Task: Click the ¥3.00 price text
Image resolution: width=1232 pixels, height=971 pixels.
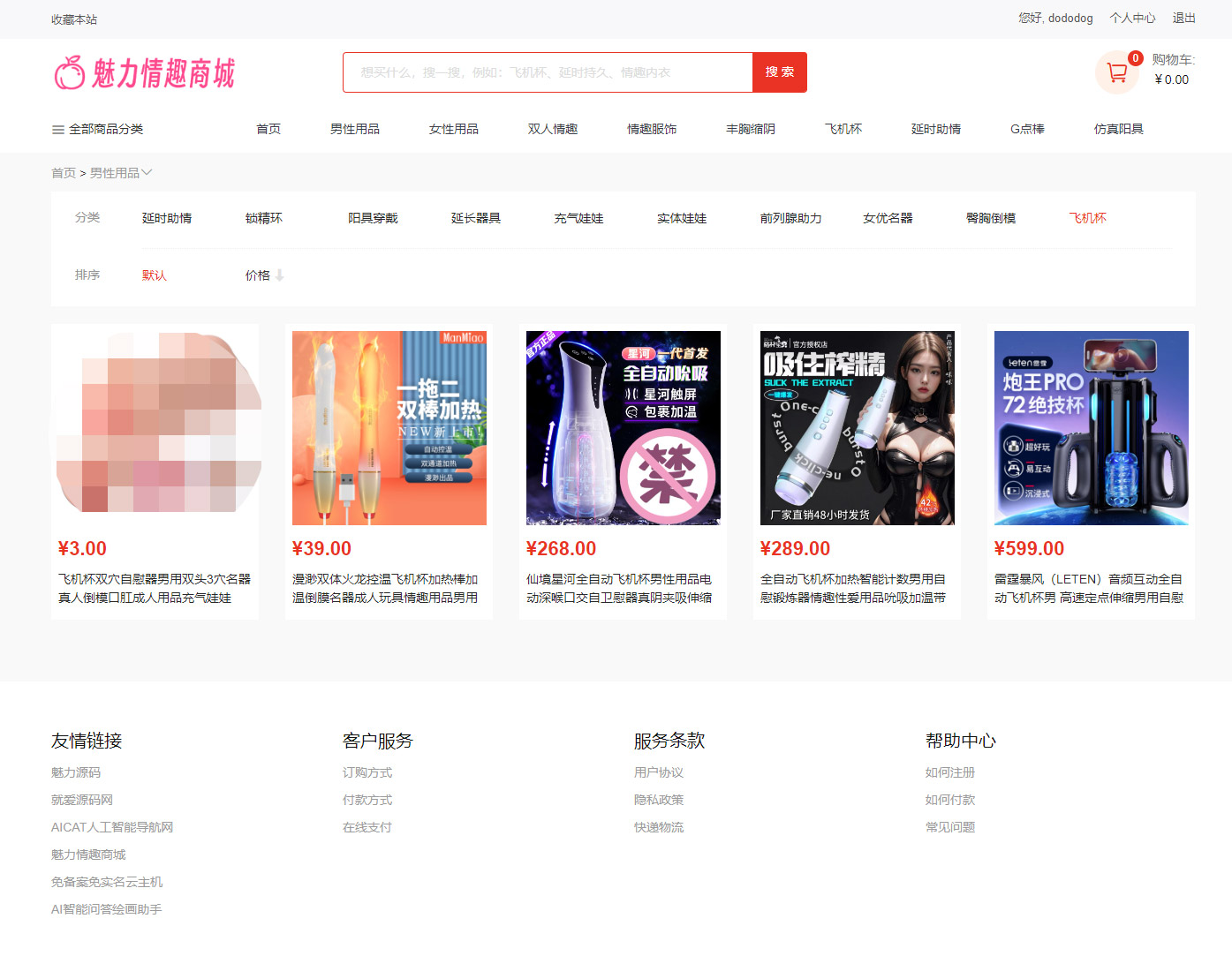Action: point(82,548)
